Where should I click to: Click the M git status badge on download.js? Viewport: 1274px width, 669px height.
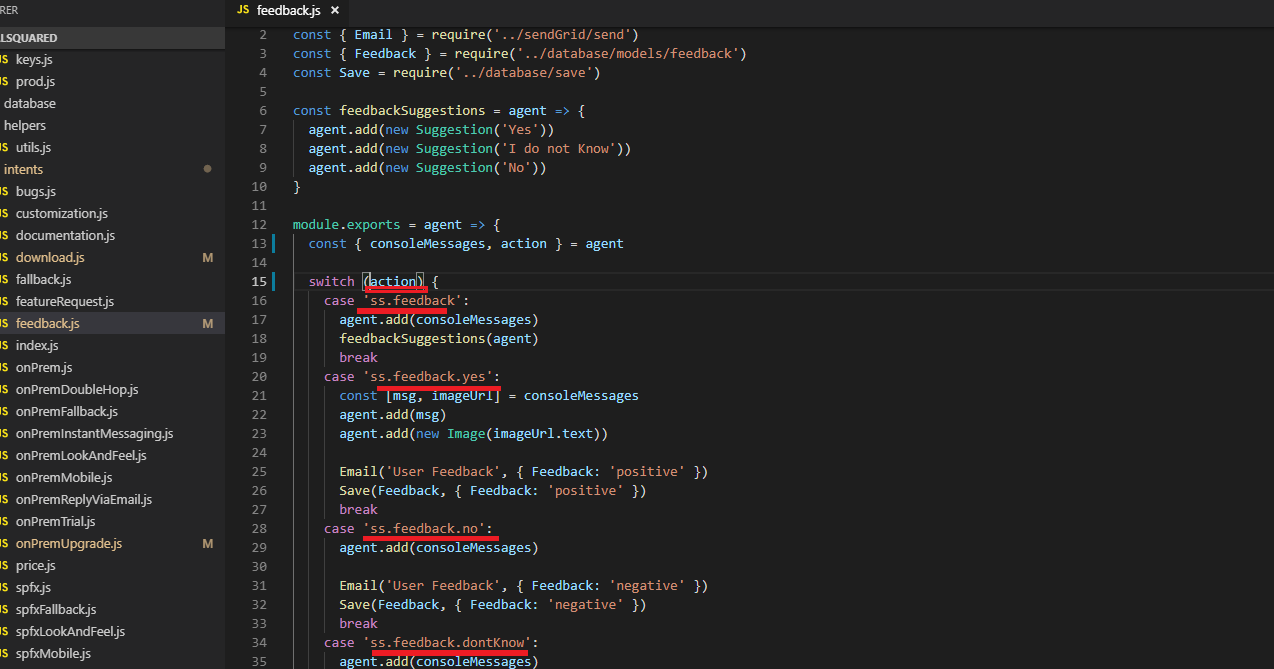coord(207,258)
